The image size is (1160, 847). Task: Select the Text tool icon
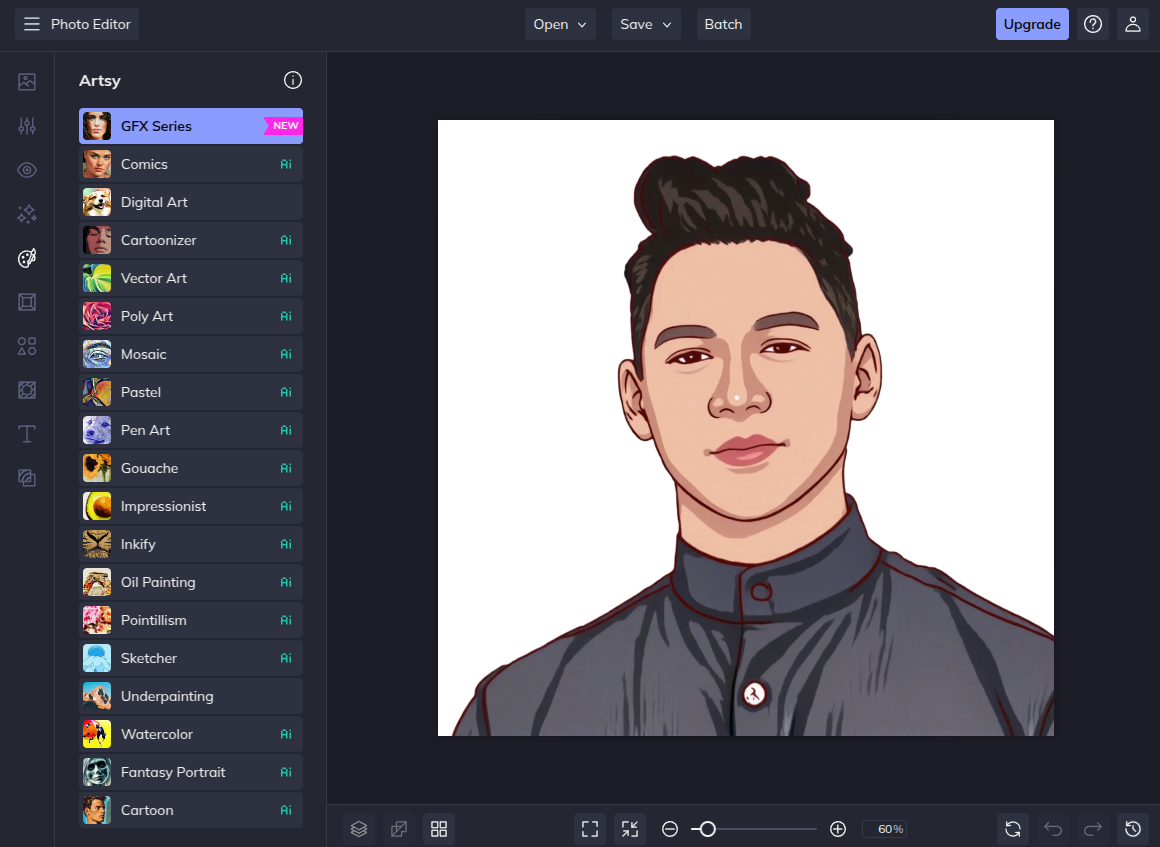27,434
